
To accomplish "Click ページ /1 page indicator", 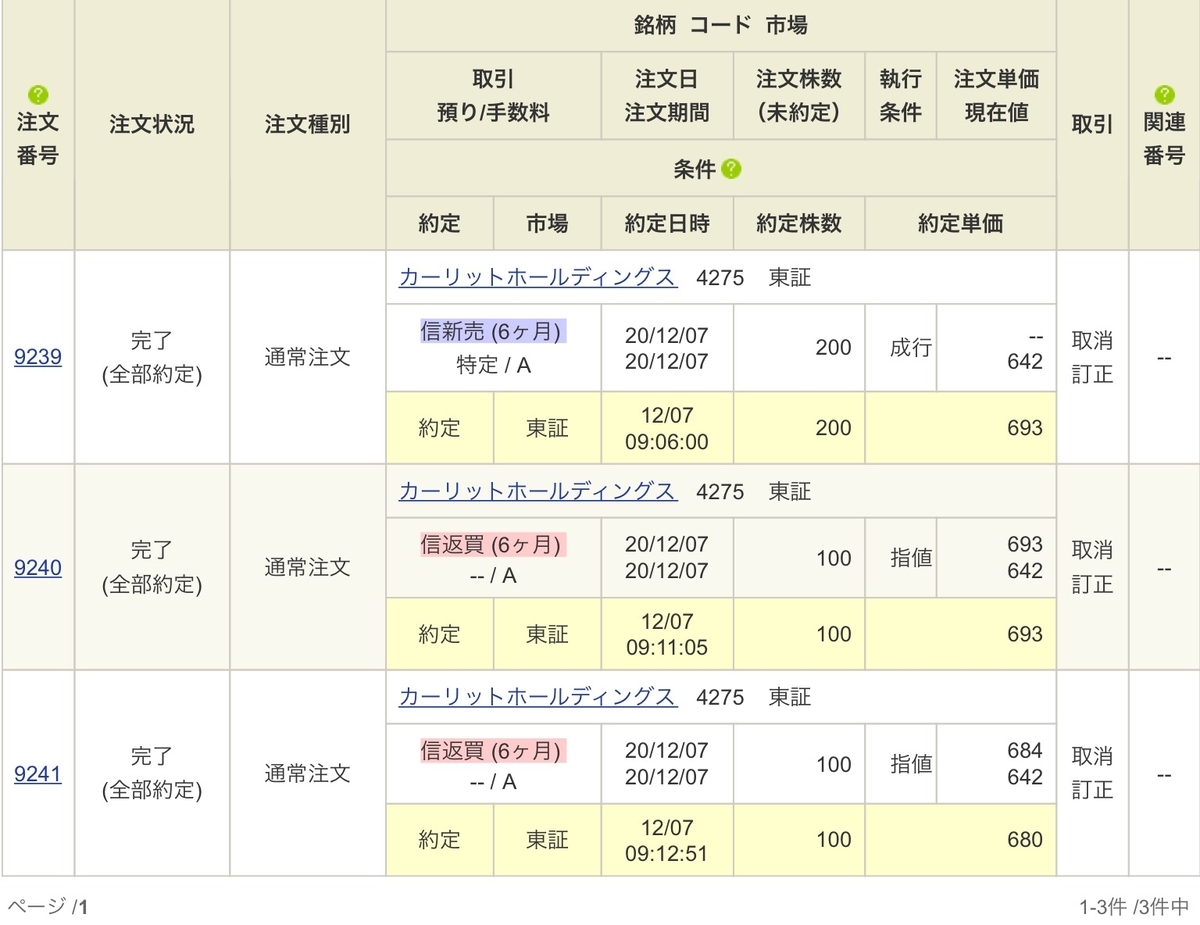I will click(47, 907).
